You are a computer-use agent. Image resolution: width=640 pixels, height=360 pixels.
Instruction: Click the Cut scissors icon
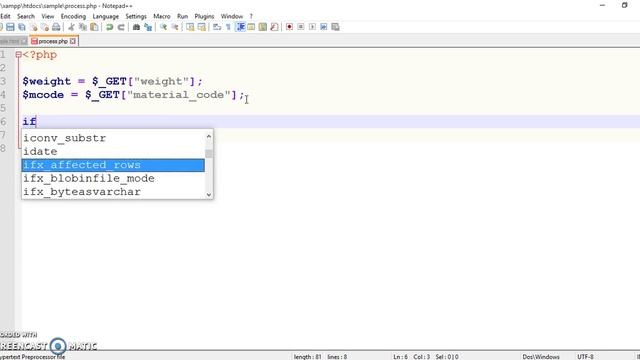[71, 27]
